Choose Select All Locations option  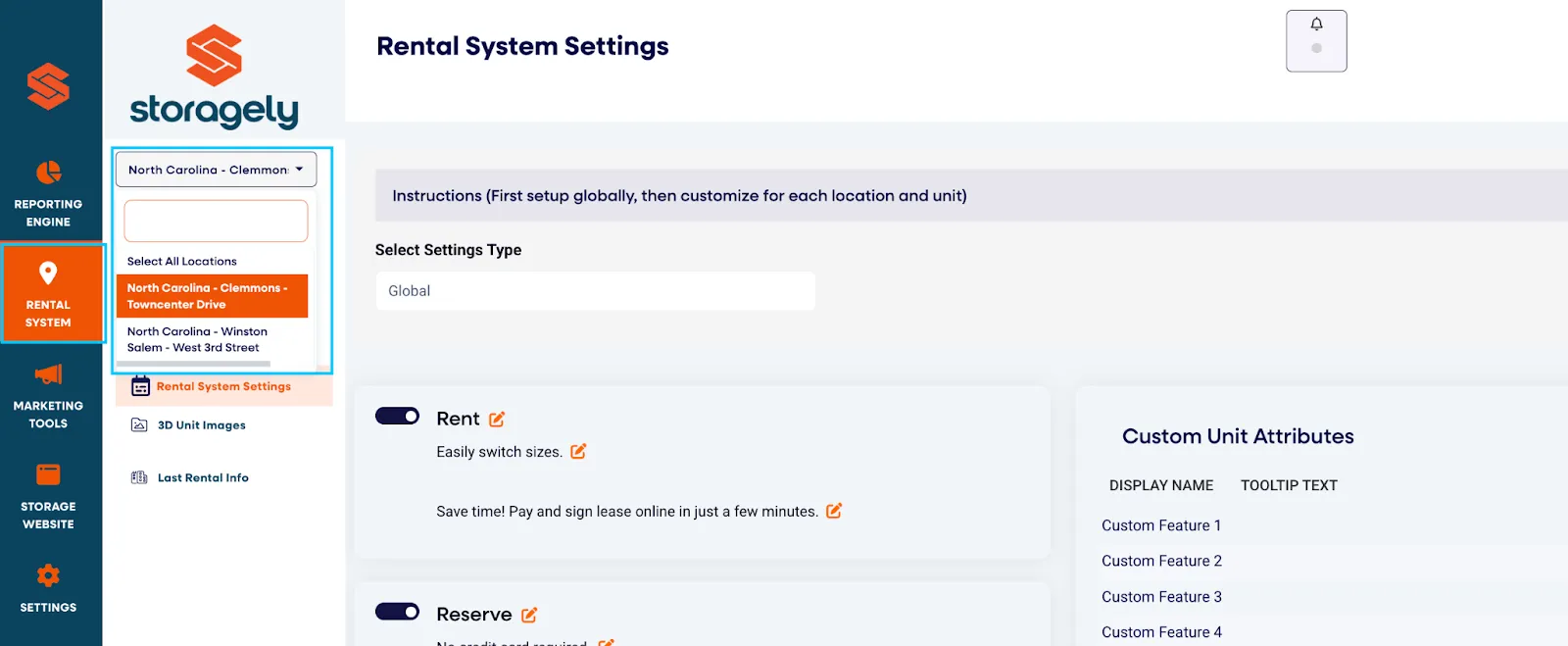click(x=182, y=262)
